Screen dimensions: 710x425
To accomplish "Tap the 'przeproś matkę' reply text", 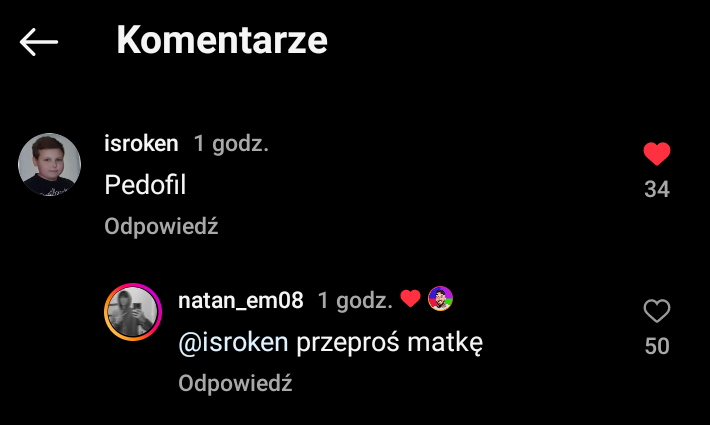I will [x=389, y=343].
